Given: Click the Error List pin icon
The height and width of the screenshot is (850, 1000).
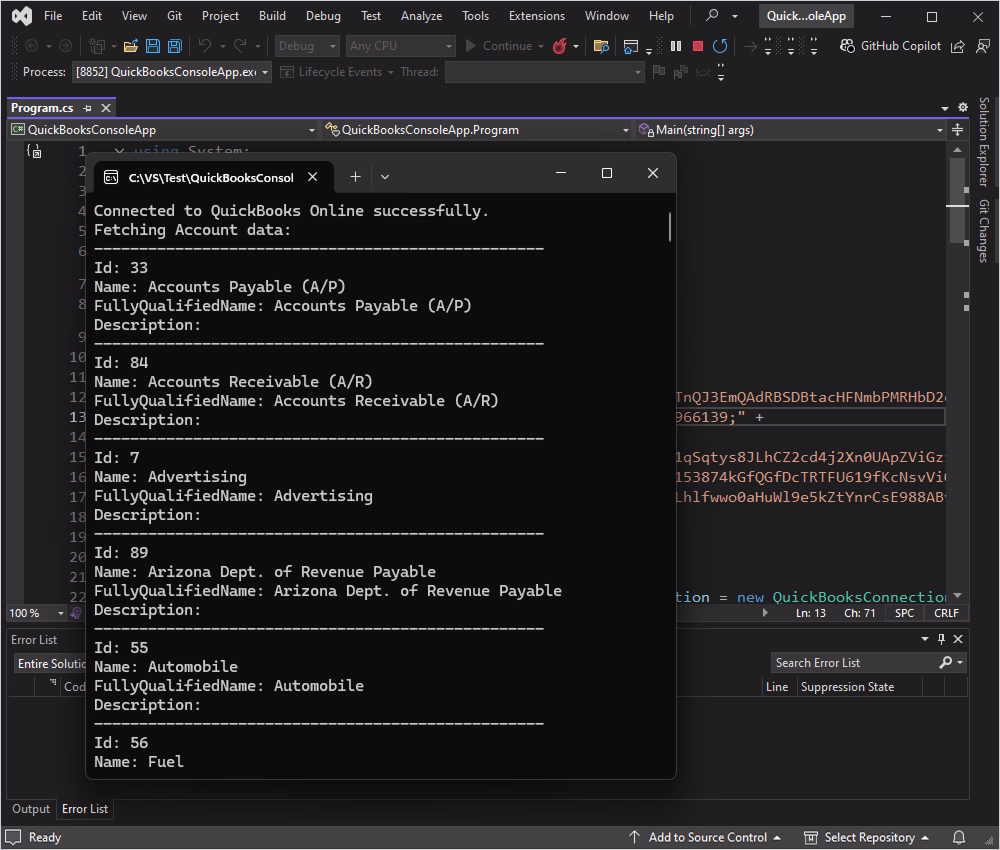Looking at the screenshot, I should (941, 639).
